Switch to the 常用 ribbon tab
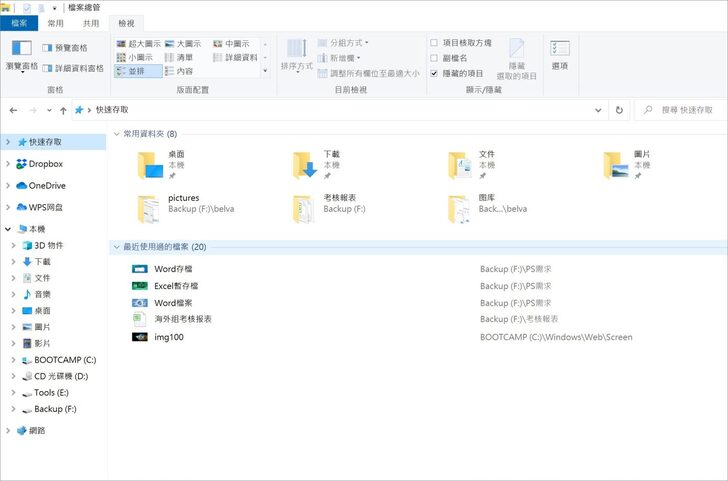This screenshot has height=481, width=728. point(56,22)
